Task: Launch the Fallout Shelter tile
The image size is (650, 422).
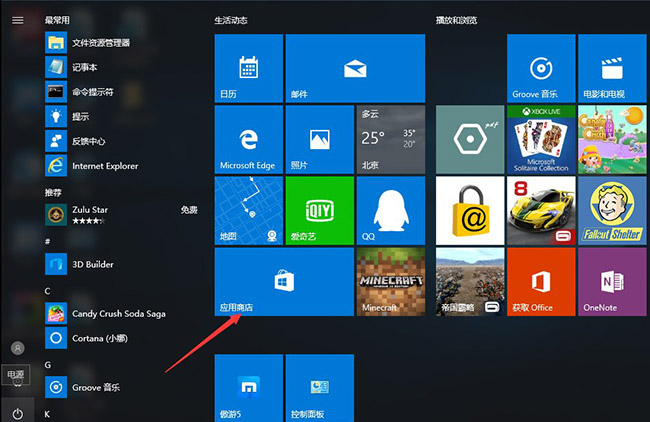Action: pos(612,211)
